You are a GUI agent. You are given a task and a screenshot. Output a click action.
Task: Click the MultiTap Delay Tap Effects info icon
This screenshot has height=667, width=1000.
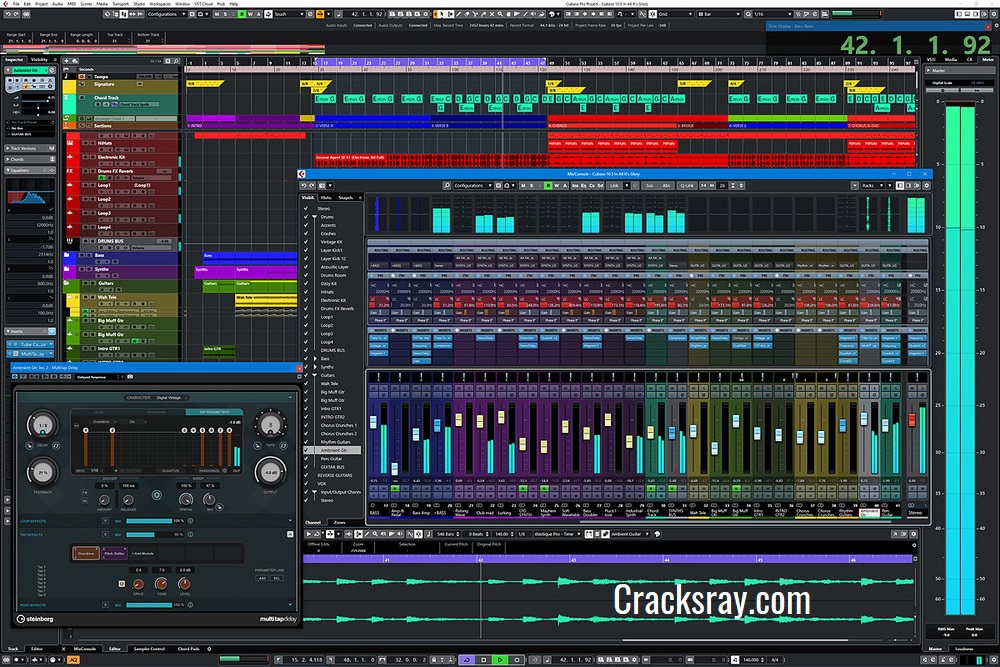tap(190, 534)
